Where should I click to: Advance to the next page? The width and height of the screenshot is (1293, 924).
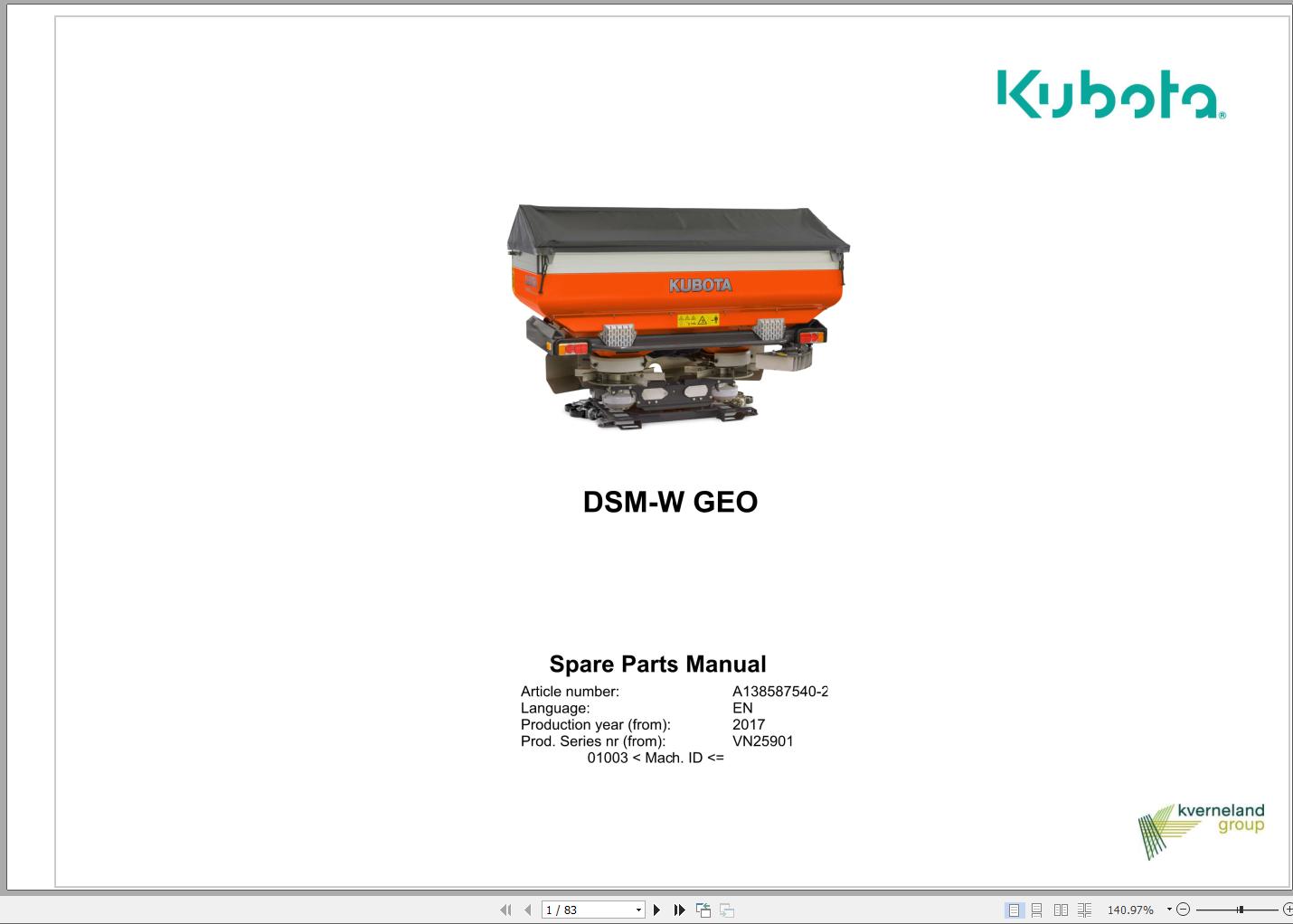click(x=656, y=910)
